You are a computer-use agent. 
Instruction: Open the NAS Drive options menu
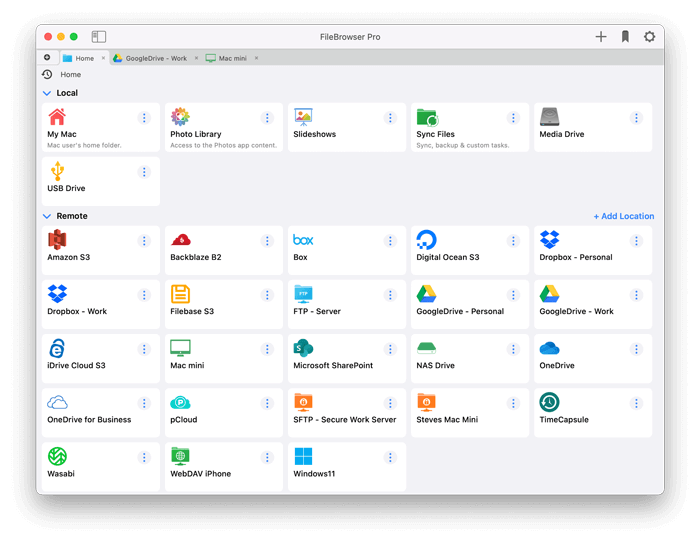click(x=513, y=349)
